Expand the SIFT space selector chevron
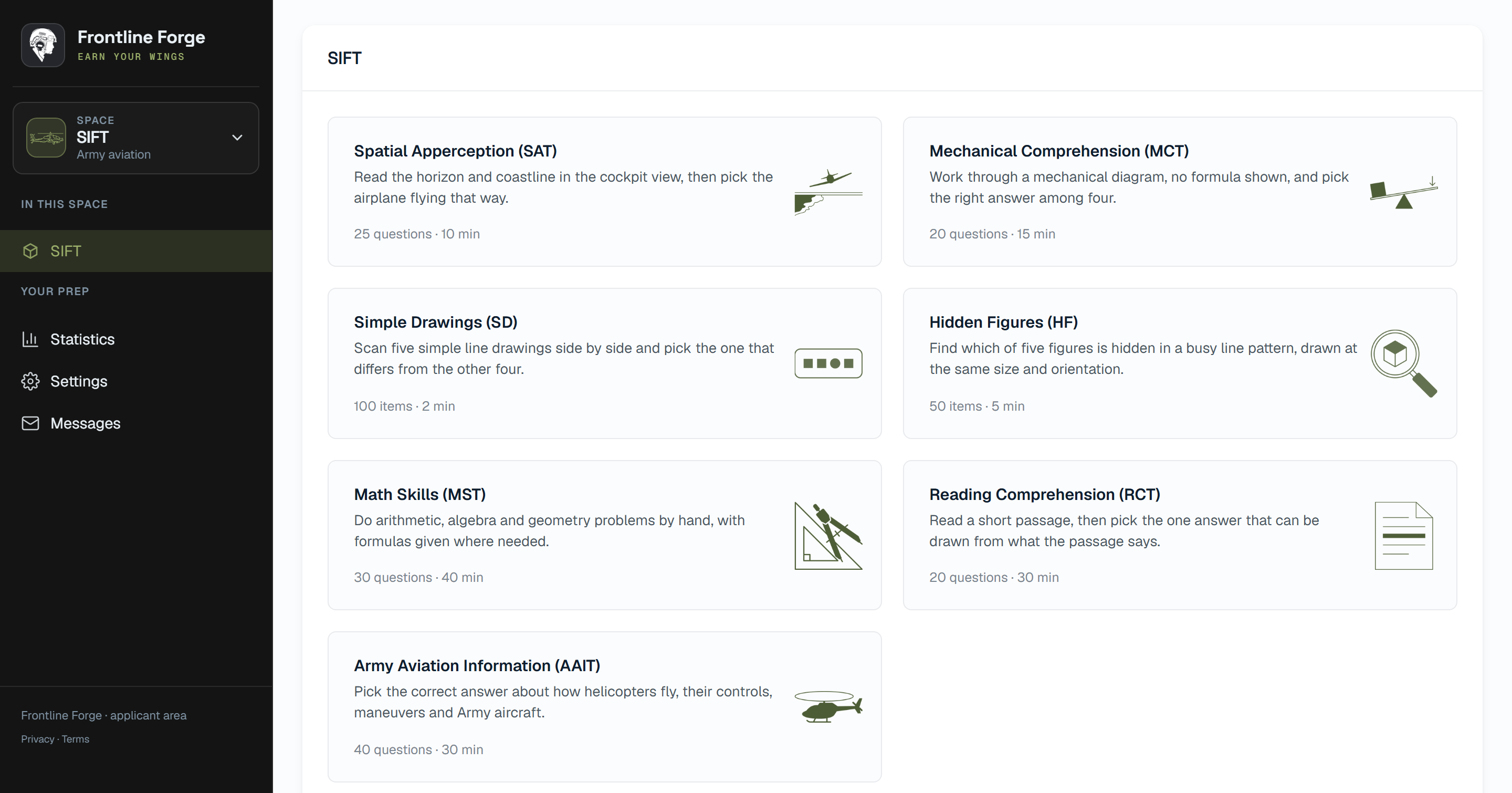Image resolution: width=1512 pixels, height=793 pixels. (x=237, y=138)
